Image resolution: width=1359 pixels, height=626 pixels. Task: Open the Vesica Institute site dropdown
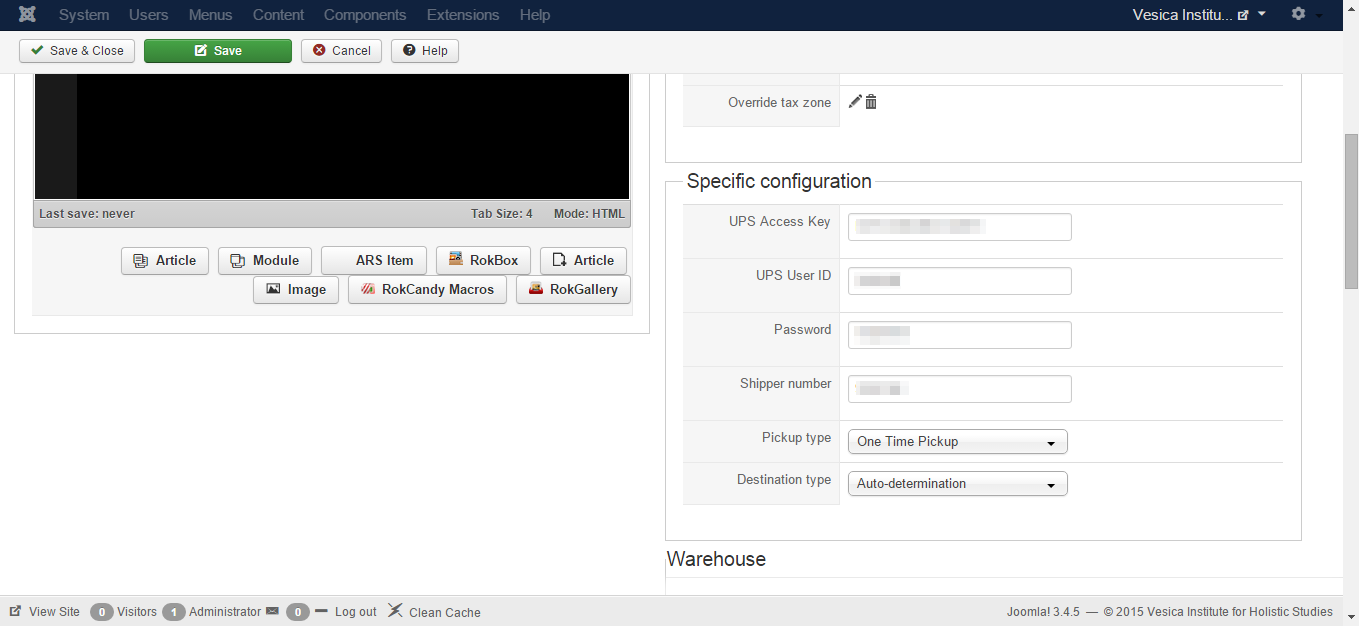[1199, 15]
